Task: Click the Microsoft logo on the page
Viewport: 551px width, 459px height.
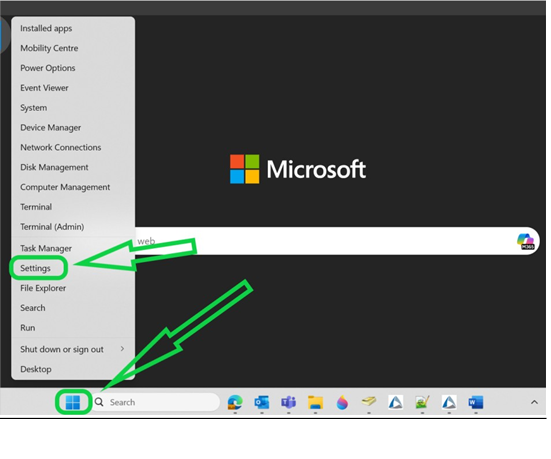Action: 298,169
